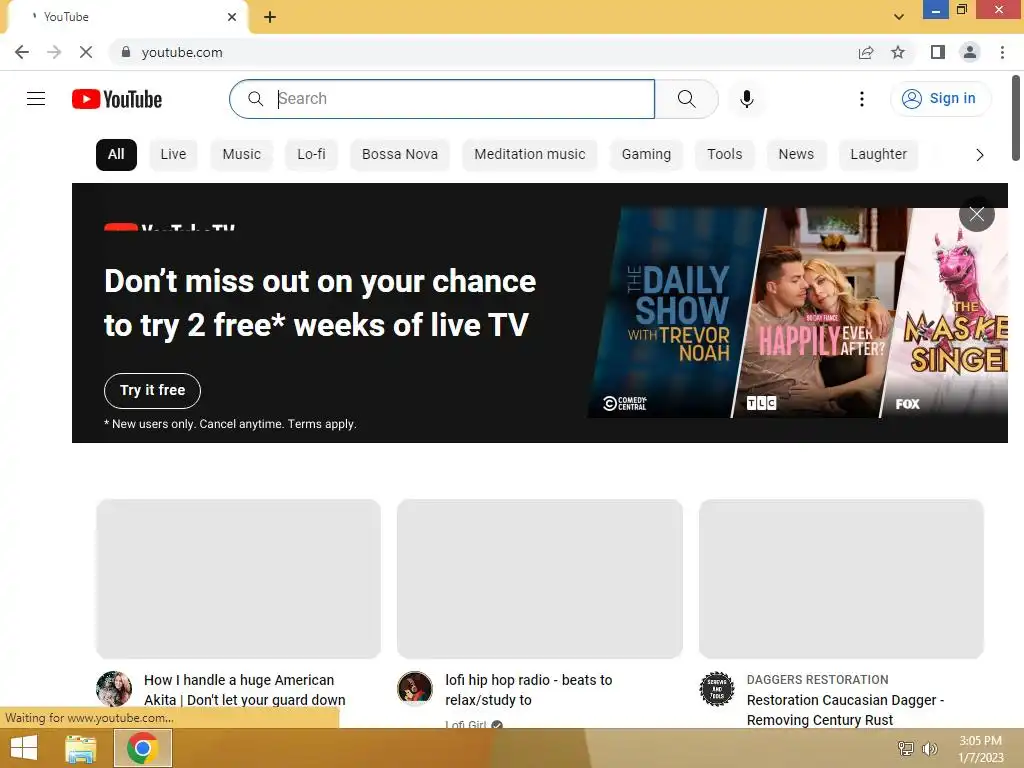The width and height of the screenshot is (1024, 768).
Task: Click the American Akita channel avatar
Action: (114, 689)
